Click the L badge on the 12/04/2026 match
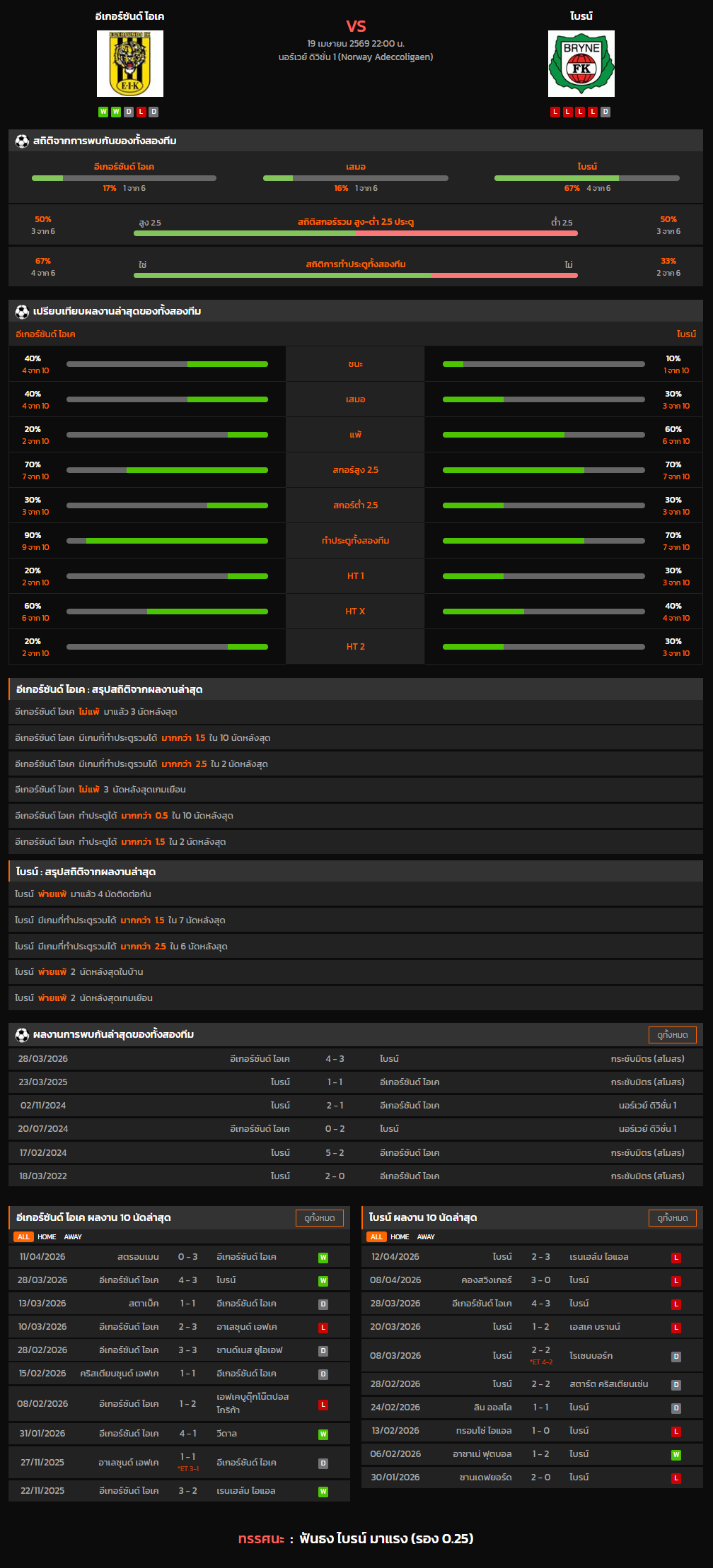713x1568 pixels. point(676,1258)
